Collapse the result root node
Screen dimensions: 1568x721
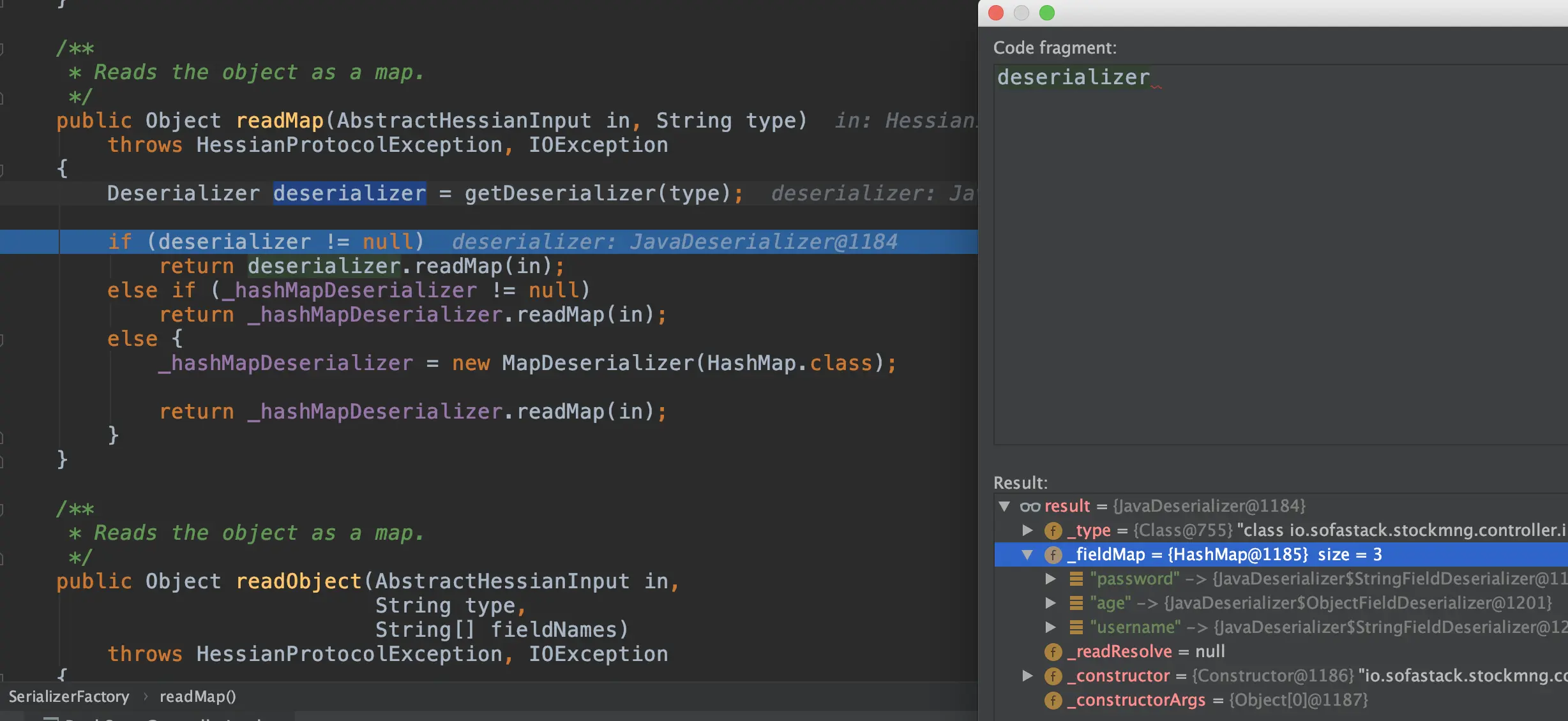pyautogui.click(x=1004, y=507)
